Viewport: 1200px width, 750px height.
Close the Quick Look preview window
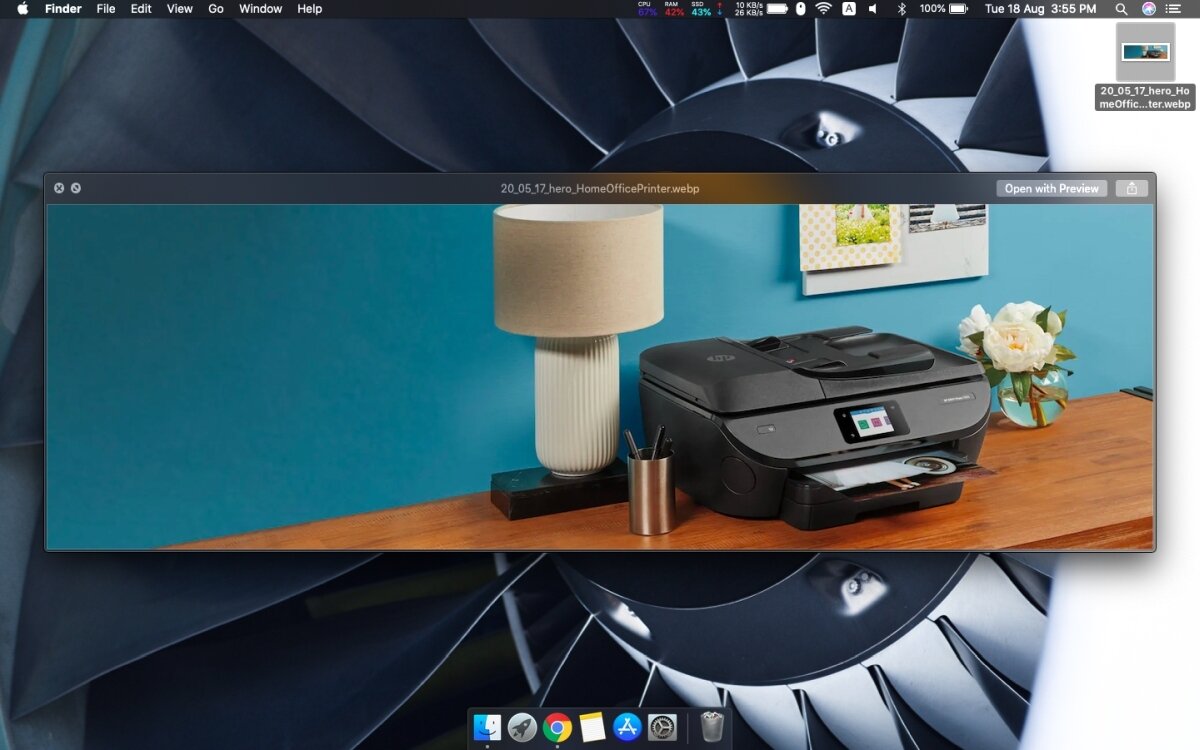tap(59, 188)
